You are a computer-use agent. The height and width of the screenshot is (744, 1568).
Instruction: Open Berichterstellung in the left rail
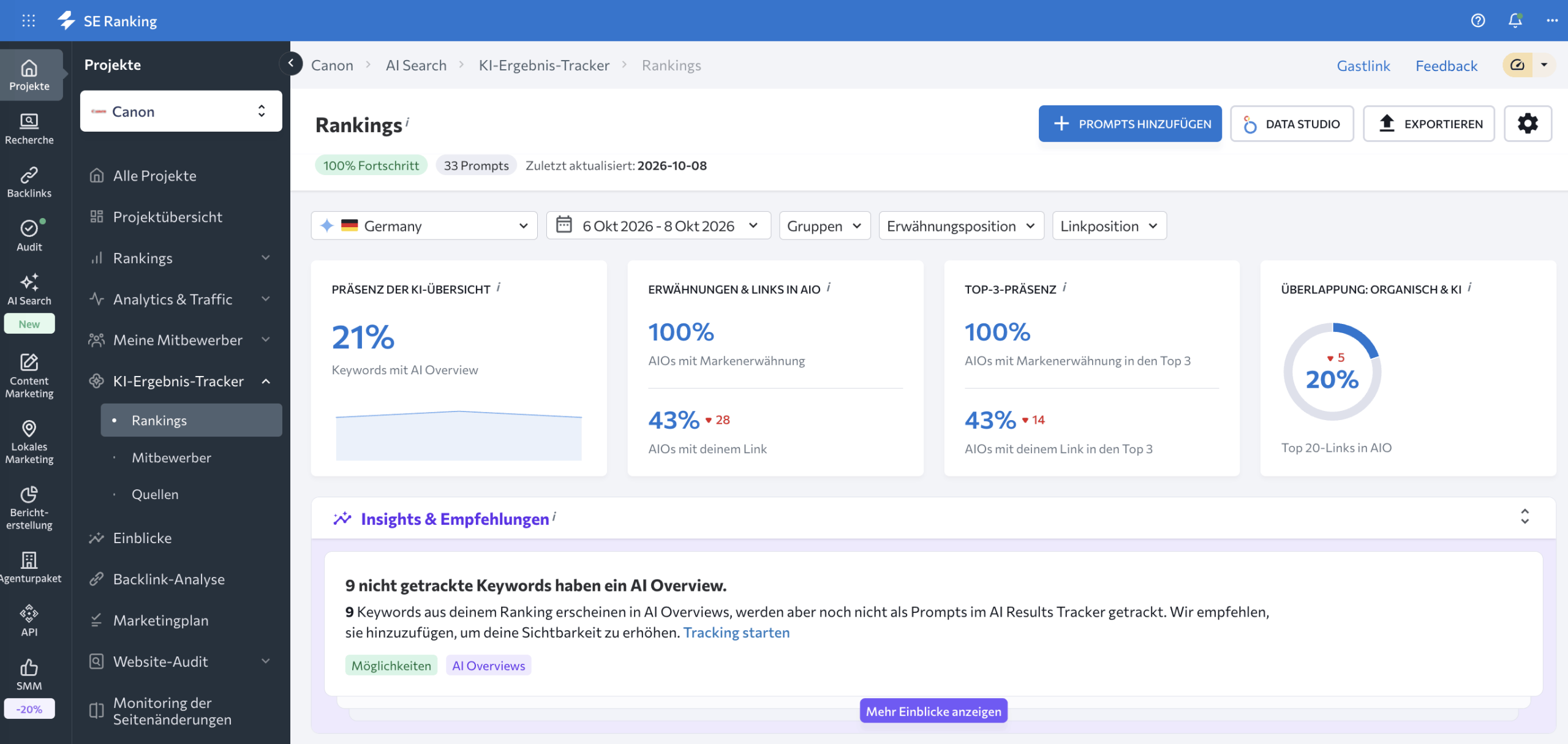click(29, 508)
